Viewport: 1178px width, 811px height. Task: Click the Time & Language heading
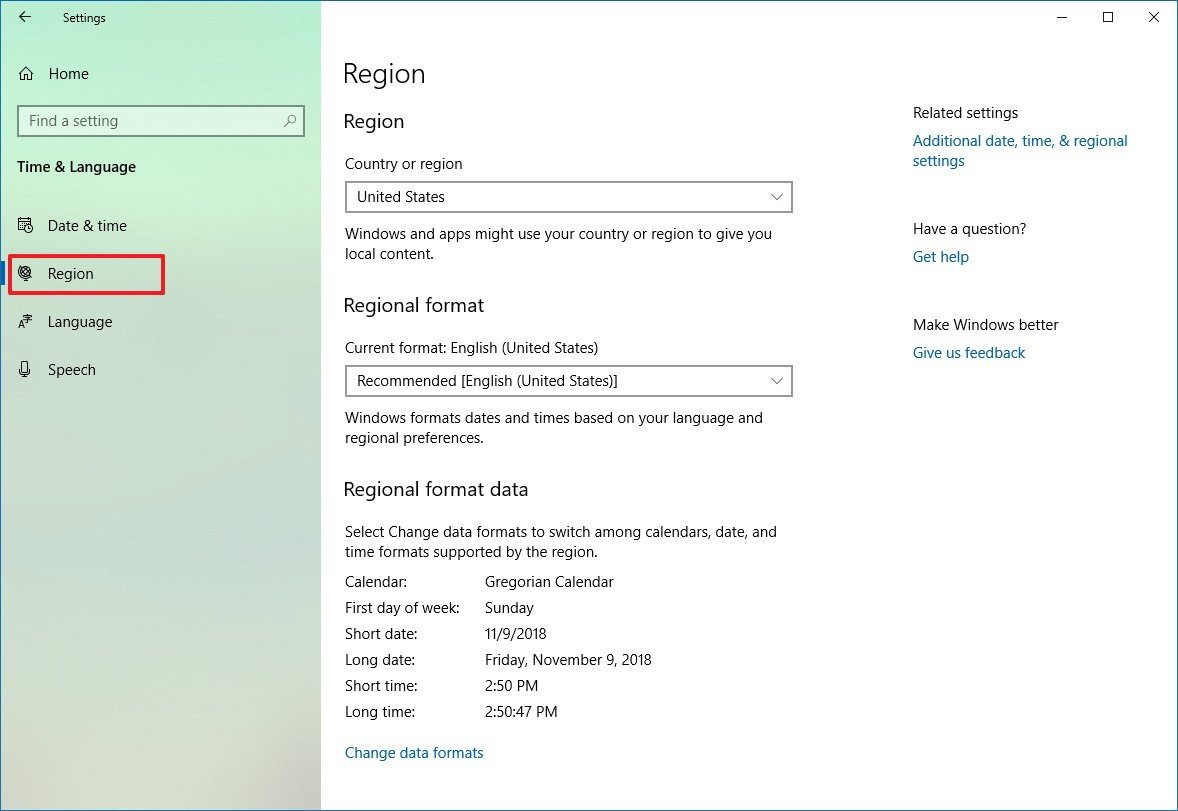77,167
